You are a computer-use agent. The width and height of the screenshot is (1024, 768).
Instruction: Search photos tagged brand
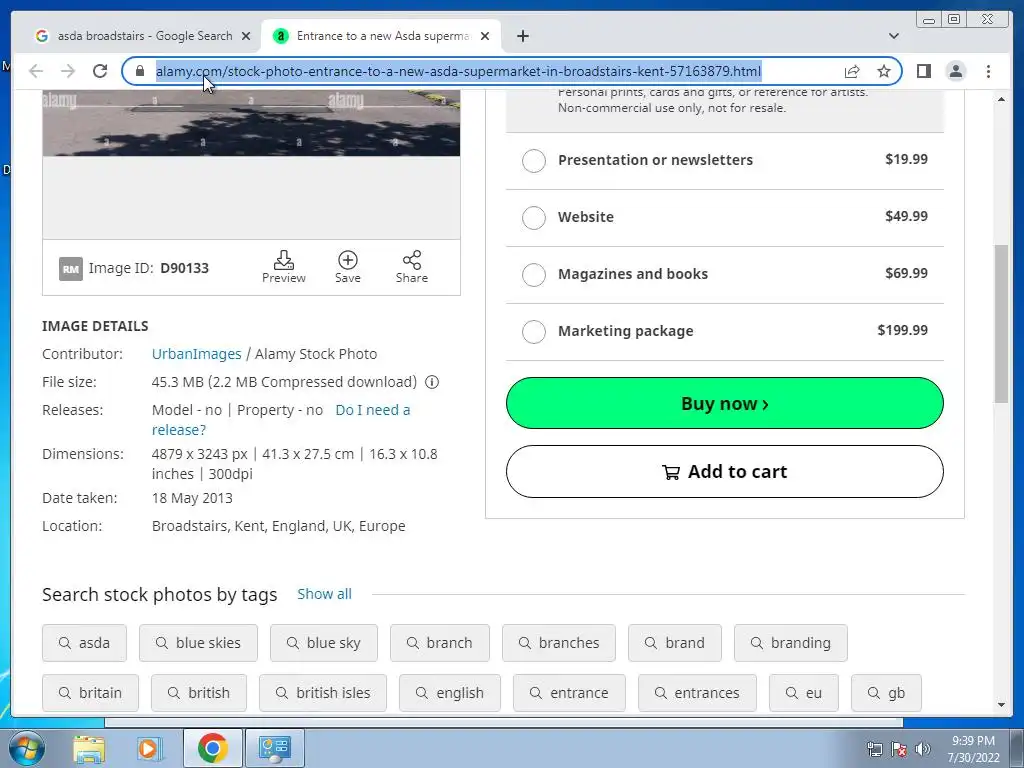tap(675, 643)
